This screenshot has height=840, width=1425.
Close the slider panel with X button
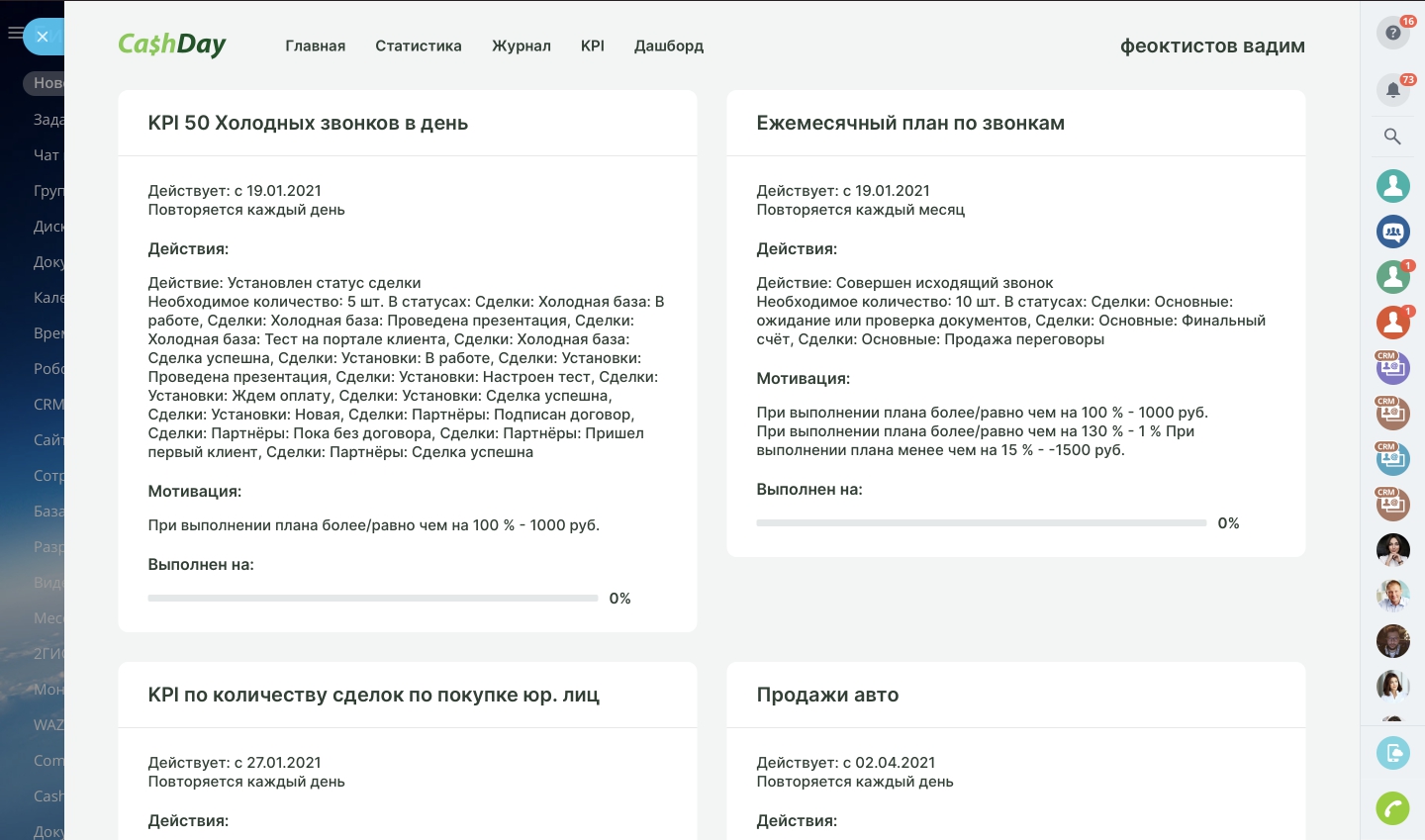pyautogui.click(x=42, y=37)
